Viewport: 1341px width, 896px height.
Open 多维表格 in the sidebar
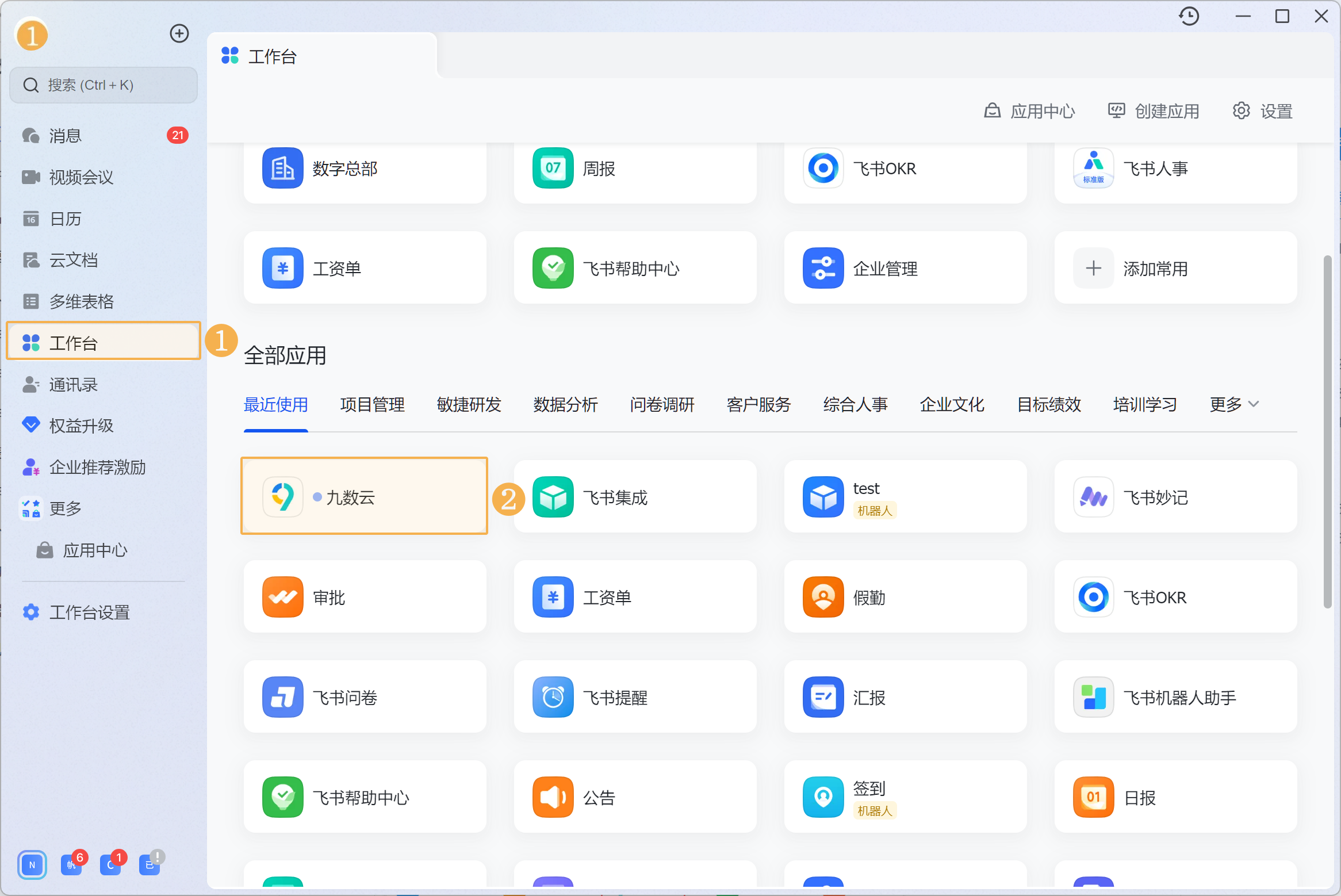click(104, 301)
